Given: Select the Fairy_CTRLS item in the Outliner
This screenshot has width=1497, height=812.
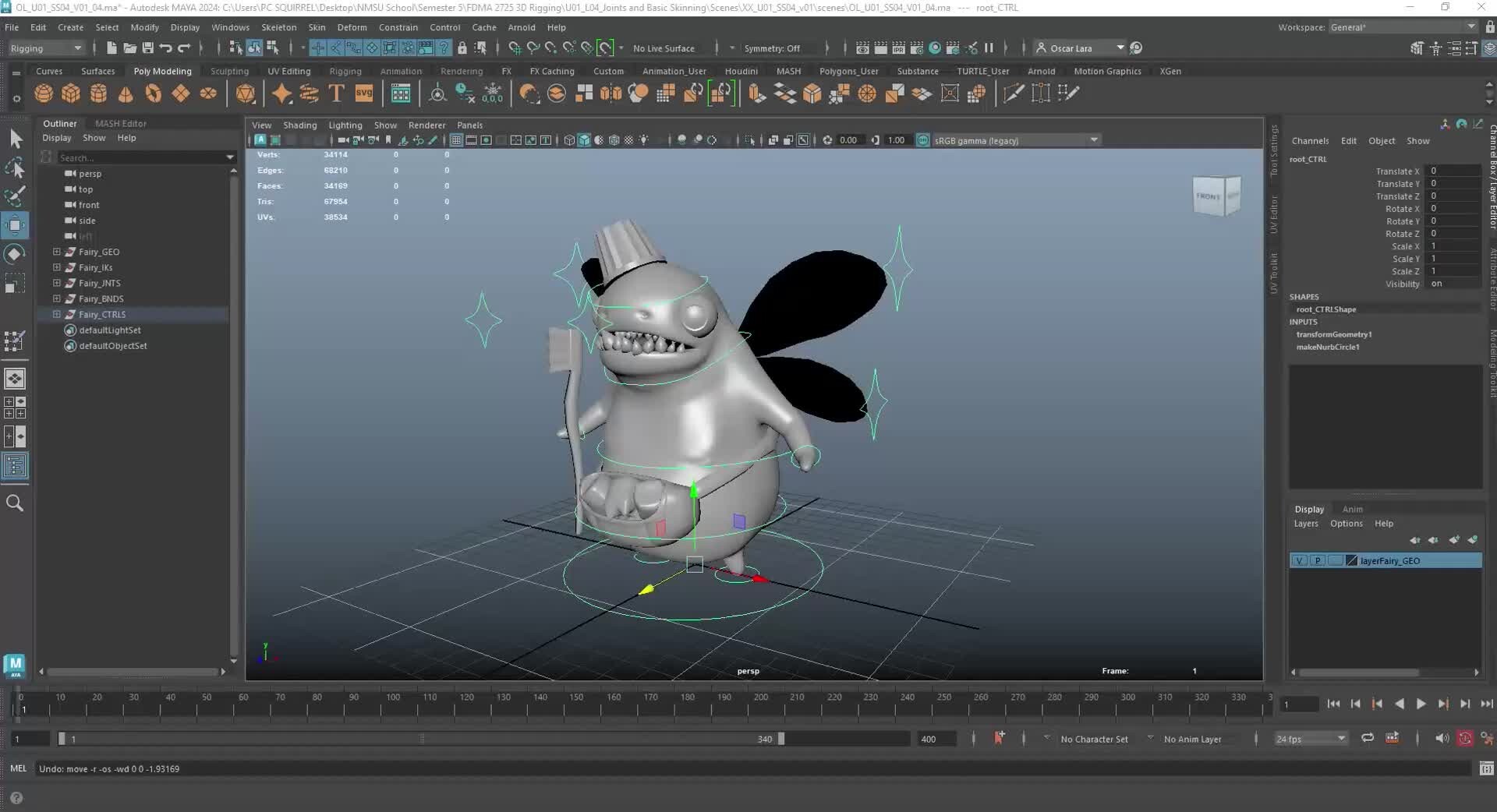Looking at the screenshot, I should pos(101,315).
